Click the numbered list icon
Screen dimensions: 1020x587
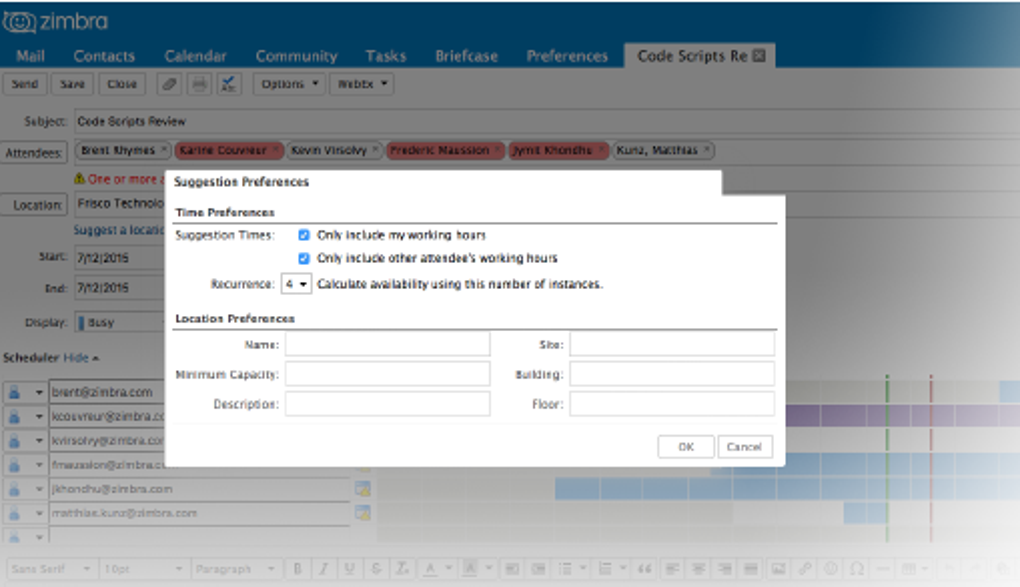605,569
